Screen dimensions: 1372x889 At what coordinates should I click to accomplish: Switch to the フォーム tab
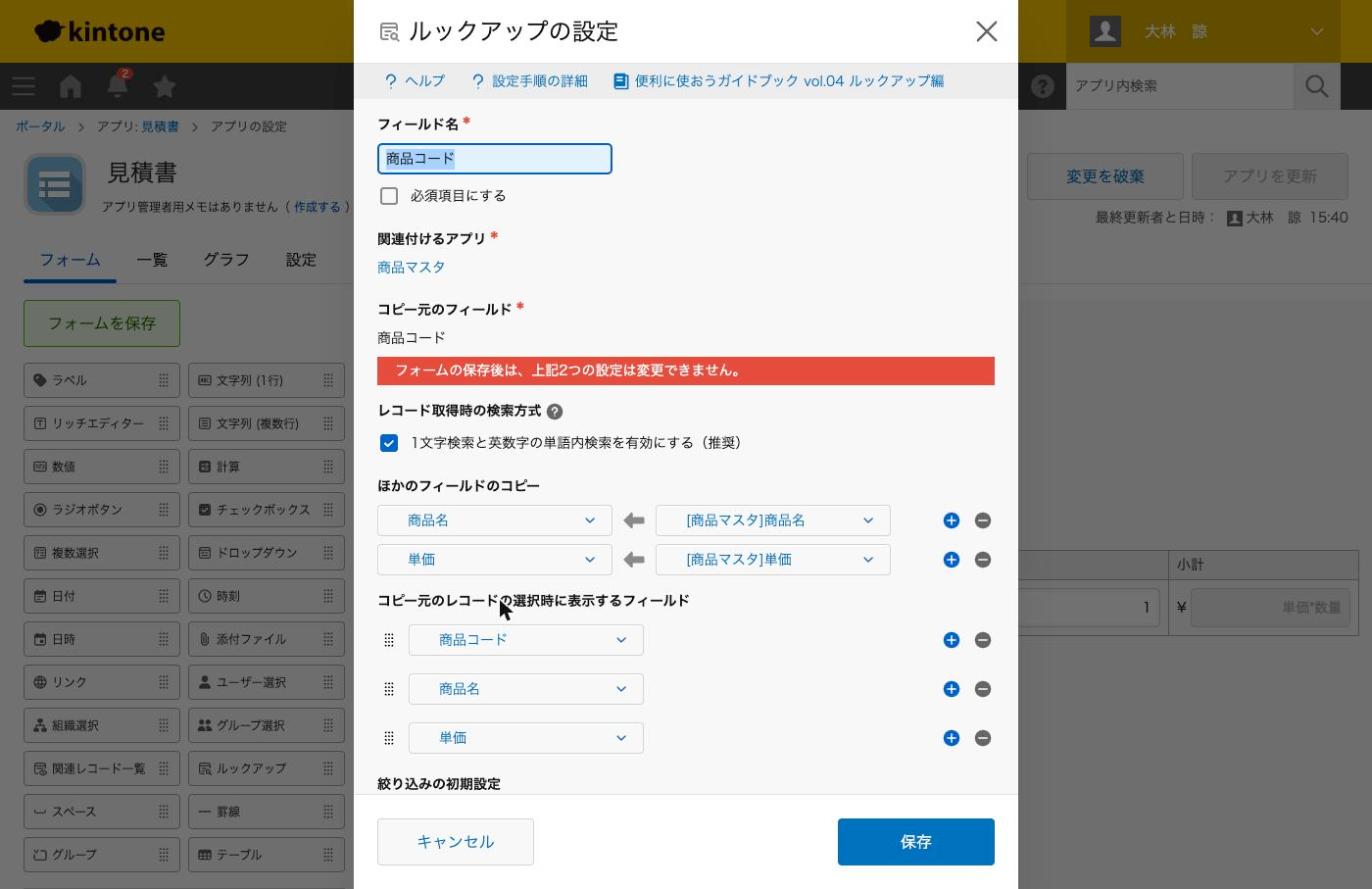click(x=70, y=260)
